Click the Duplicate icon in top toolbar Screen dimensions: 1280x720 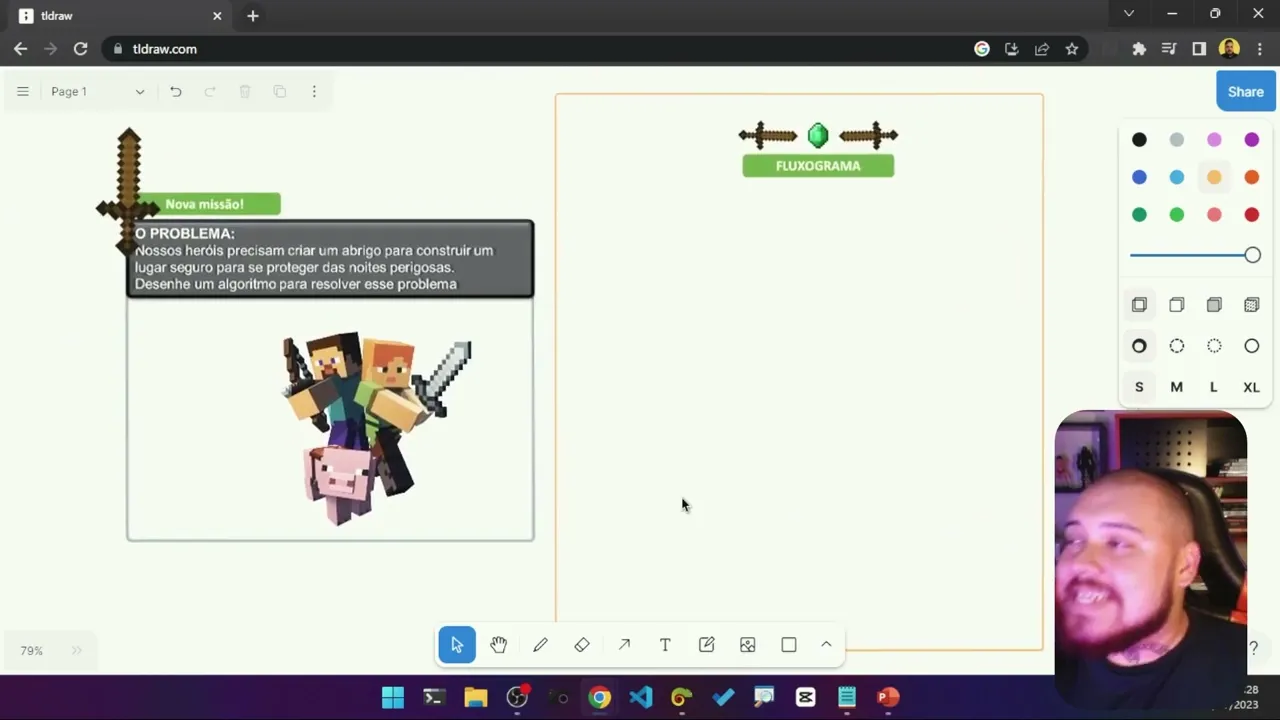280,91
